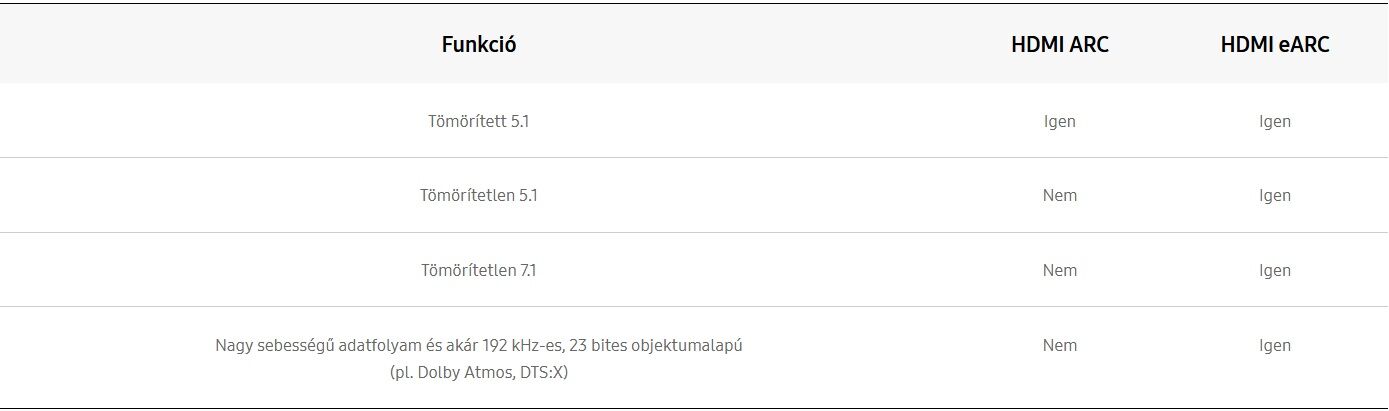The width and height of the screenshot is (1389, 411).
Task: Click the HDMI ARC column header
Action: [1060, 45]
